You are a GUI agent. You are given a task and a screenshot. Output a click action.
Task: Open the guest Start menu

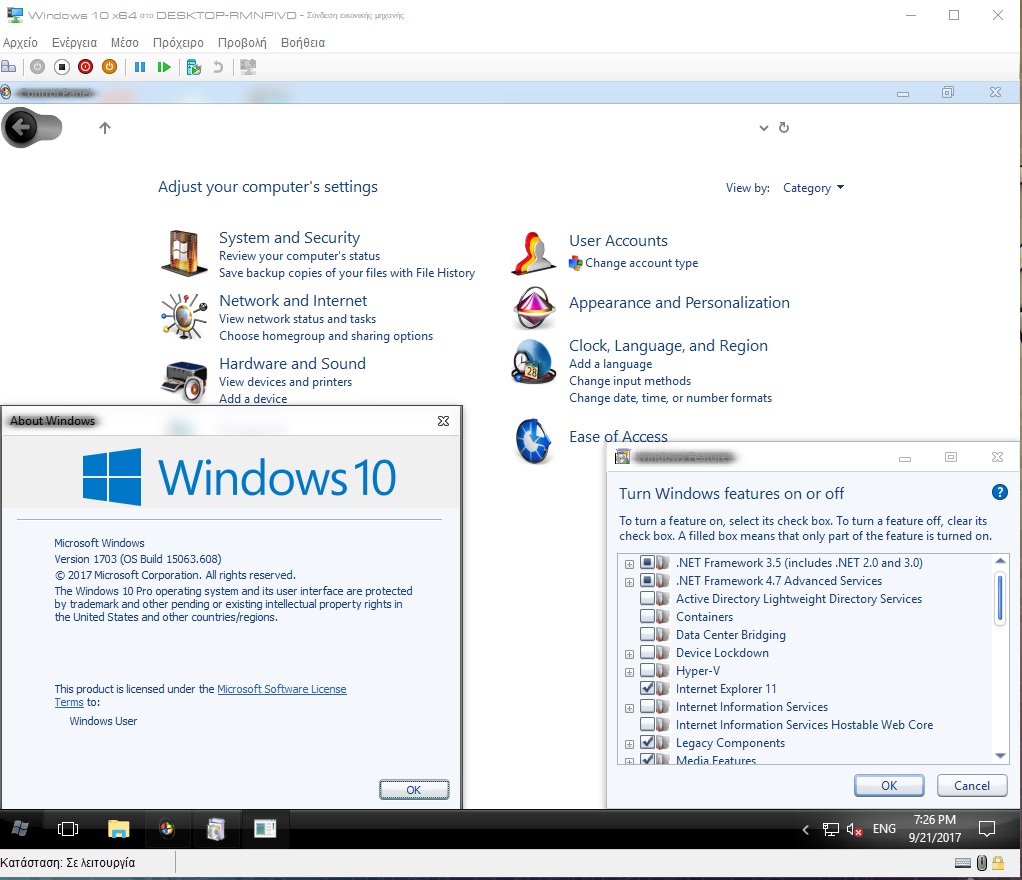(20, 829)
